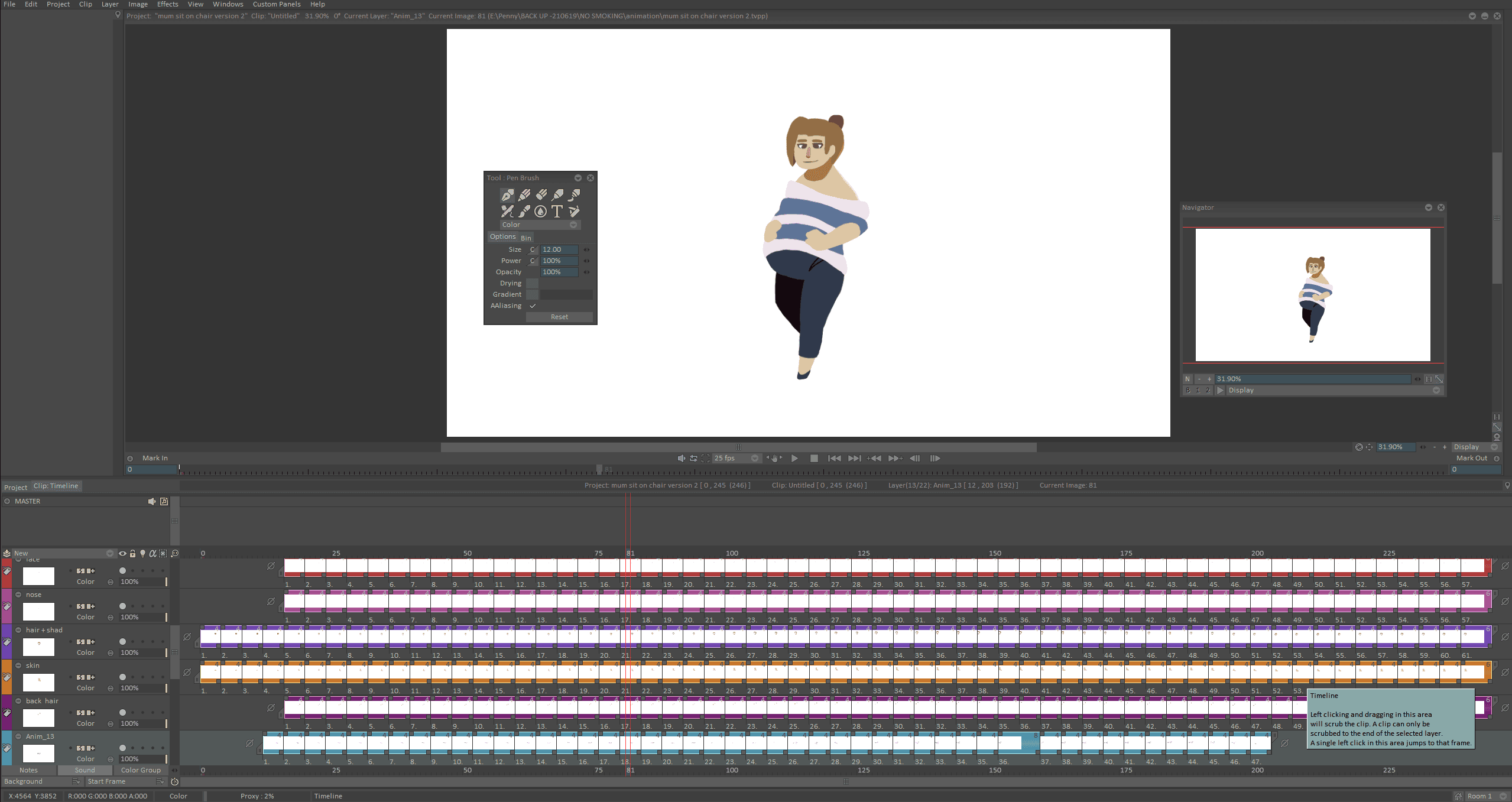
Task: Click the Mark Out button
Action: click(x=1471, y=459)
